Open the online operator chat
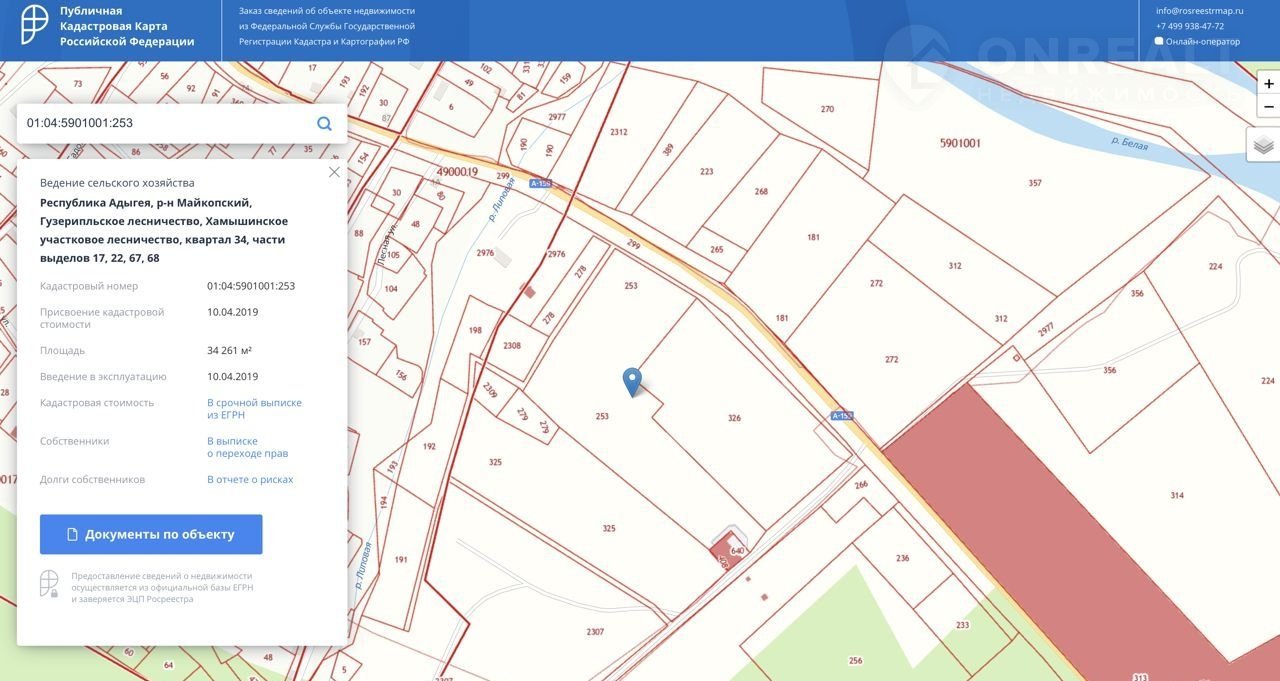Screen dimensions: 1280x681 [x=1201, y=42]
